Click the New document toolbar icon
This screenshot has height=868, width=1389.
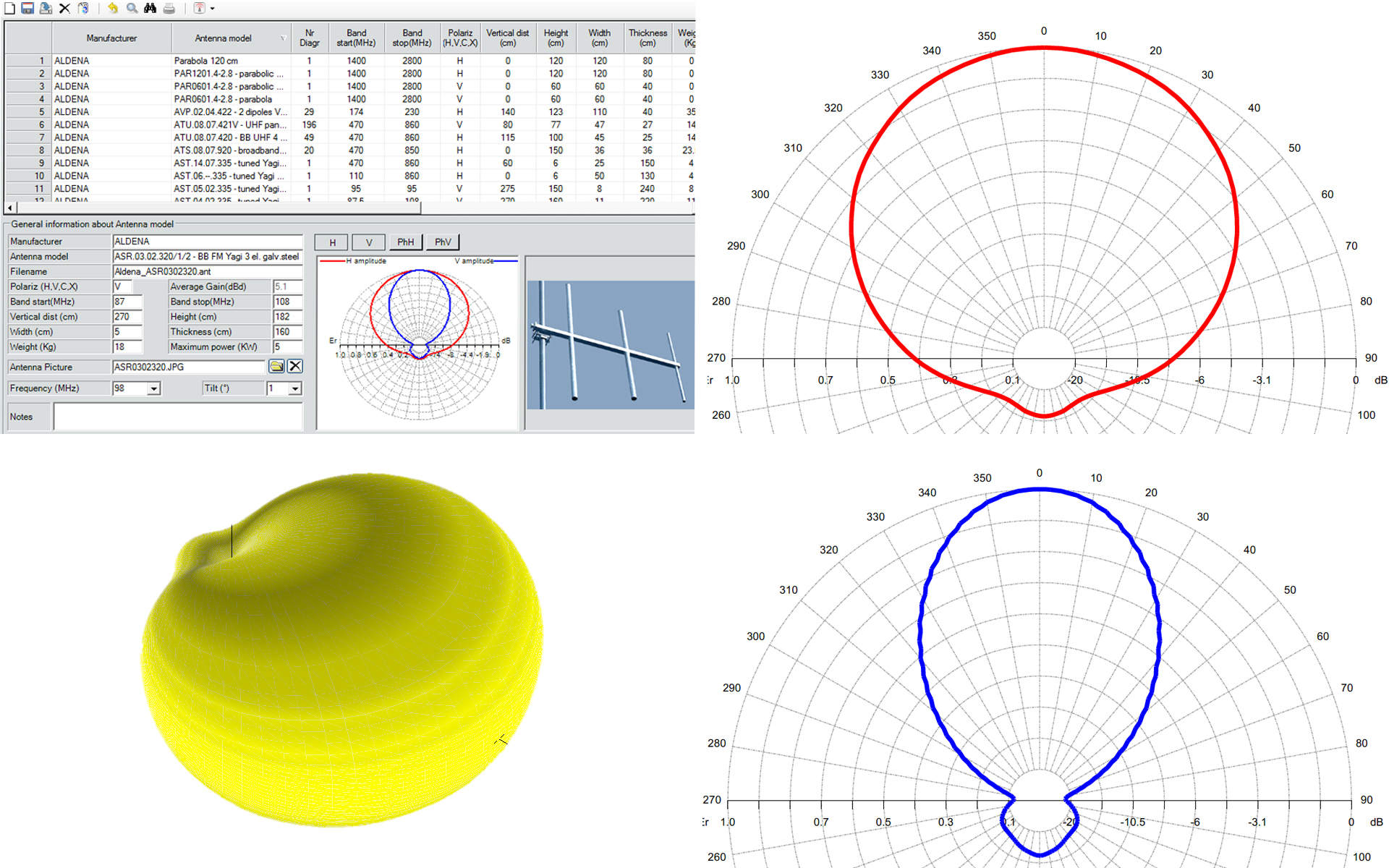(x=9, y=8)
